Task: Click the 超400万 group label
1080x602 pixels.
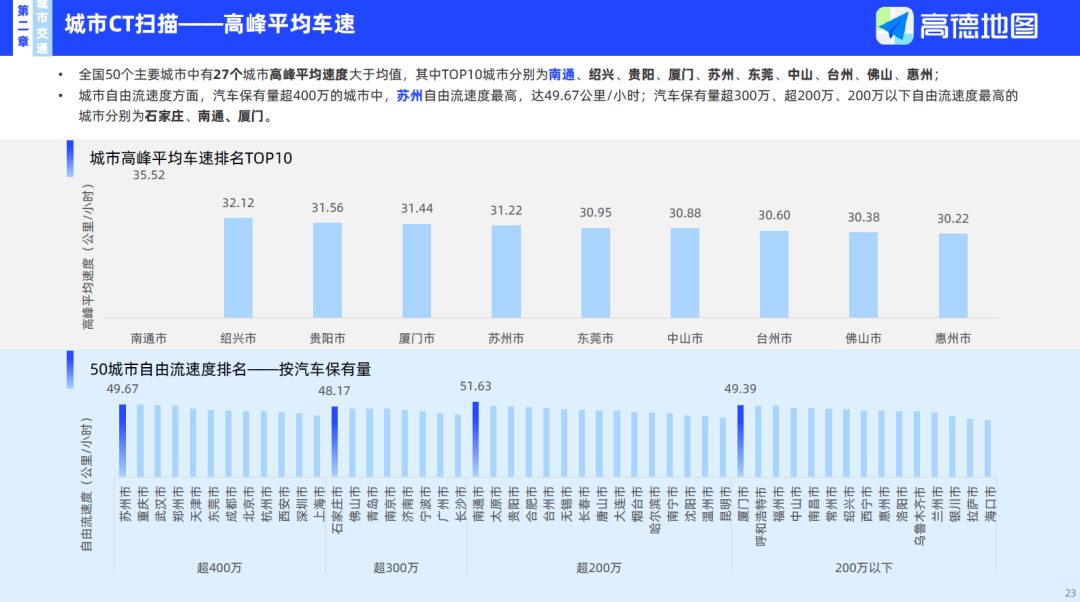Action: click(219, 568)
